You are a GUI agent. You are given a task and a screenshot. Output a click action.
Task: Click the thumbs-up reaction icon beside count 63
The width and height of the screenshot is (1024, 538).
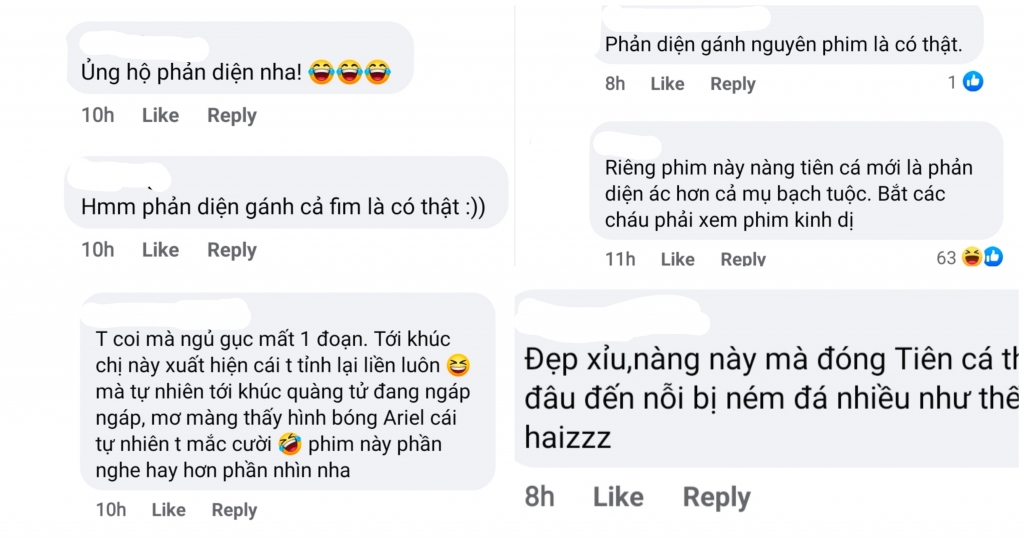tap(993, 257)
